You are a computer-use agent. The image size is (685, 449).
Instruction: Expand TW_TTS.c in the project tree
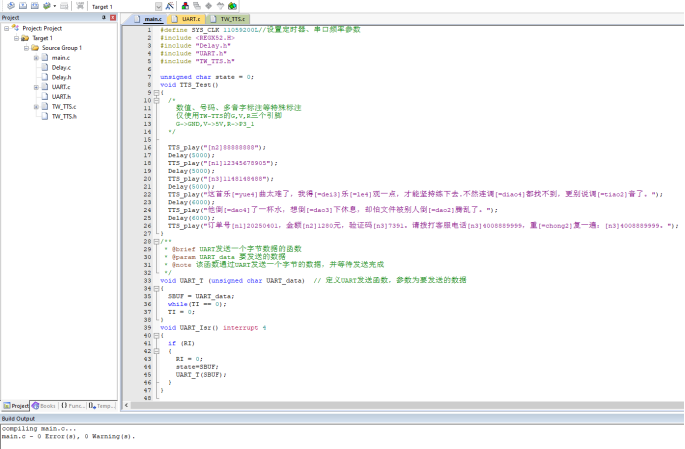[36, 107]
